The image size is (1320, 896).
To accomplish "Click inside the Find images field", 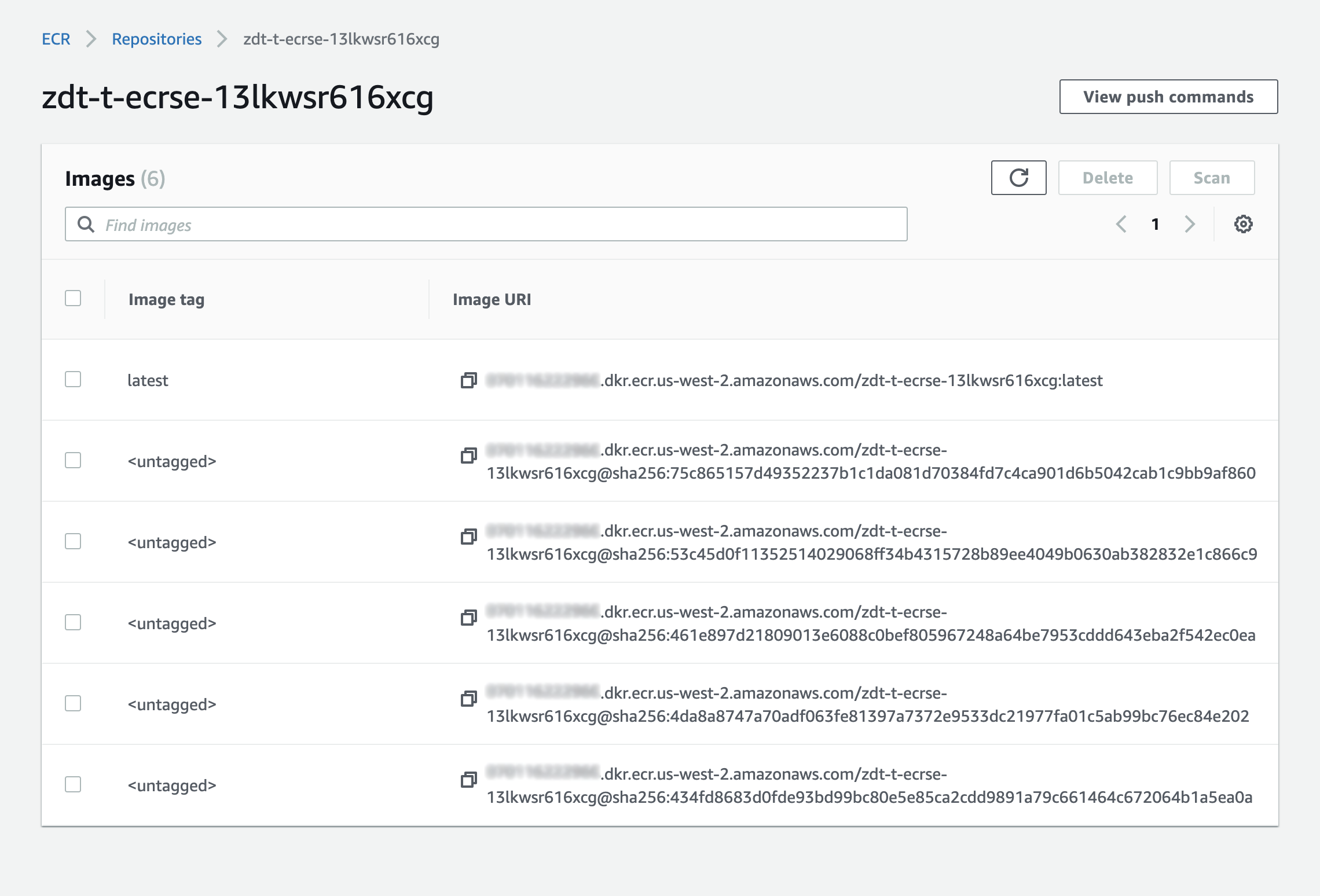I will coord(347,224).
